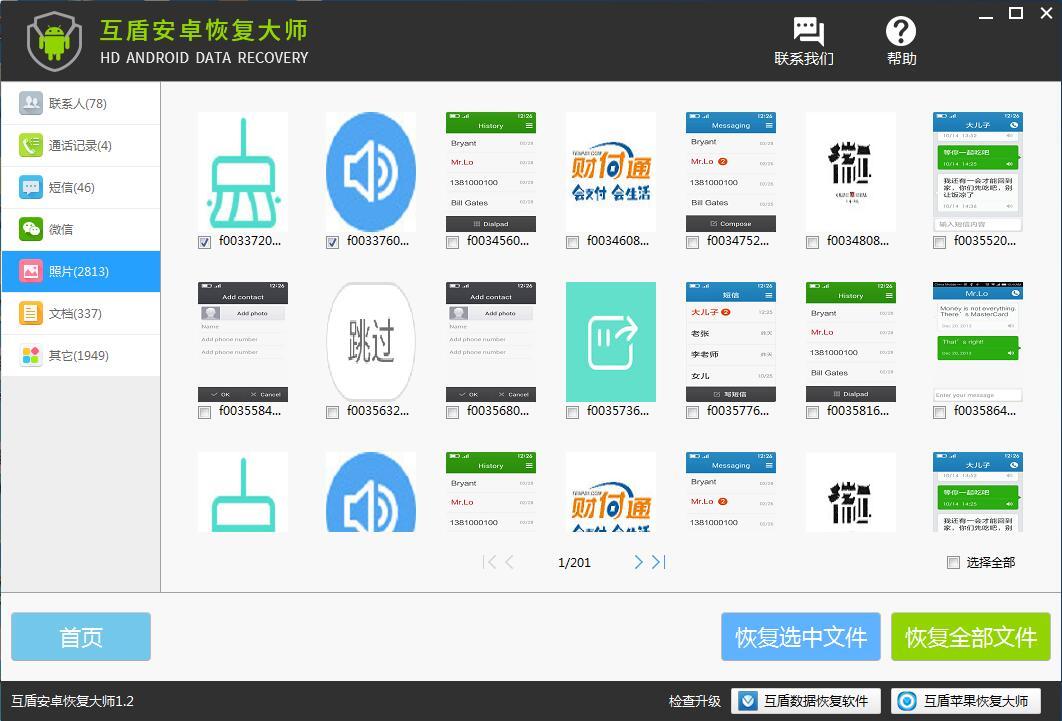Select the 跳过 thumbnail image
This screenshot has width=1062, height=721.
pos(370,342)
